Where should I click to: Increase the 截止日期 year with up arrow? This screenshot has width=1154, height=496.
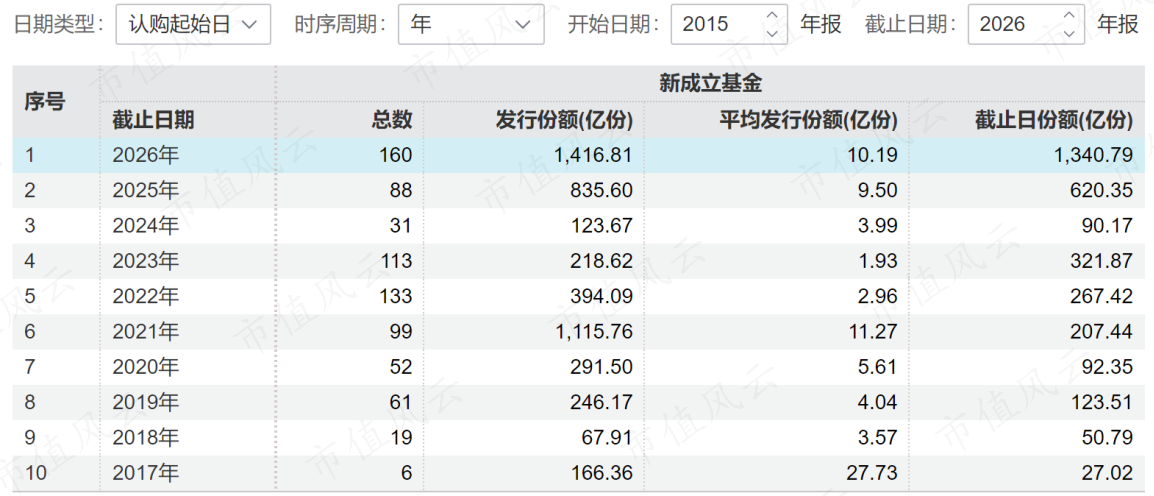(x=1069, y=15)
